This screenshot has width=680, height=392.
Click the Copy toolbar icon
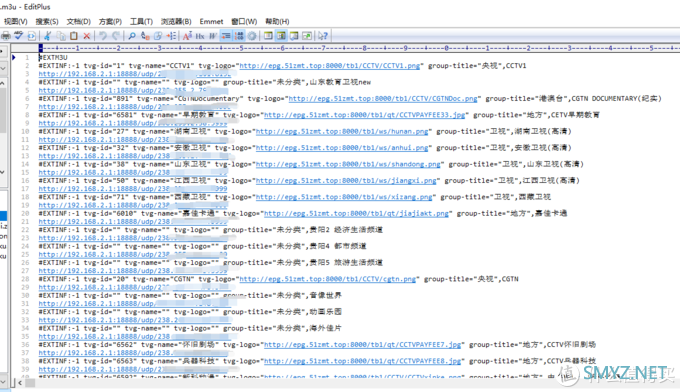click(61, 36)
